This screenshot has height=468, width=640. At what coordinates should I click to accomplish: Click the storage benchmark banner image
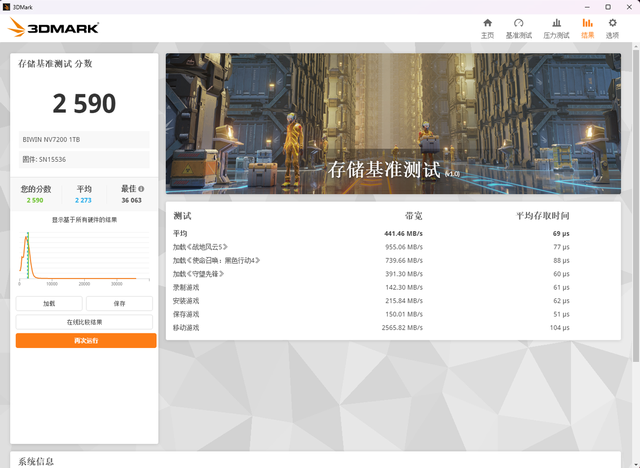tap(393, 123)
